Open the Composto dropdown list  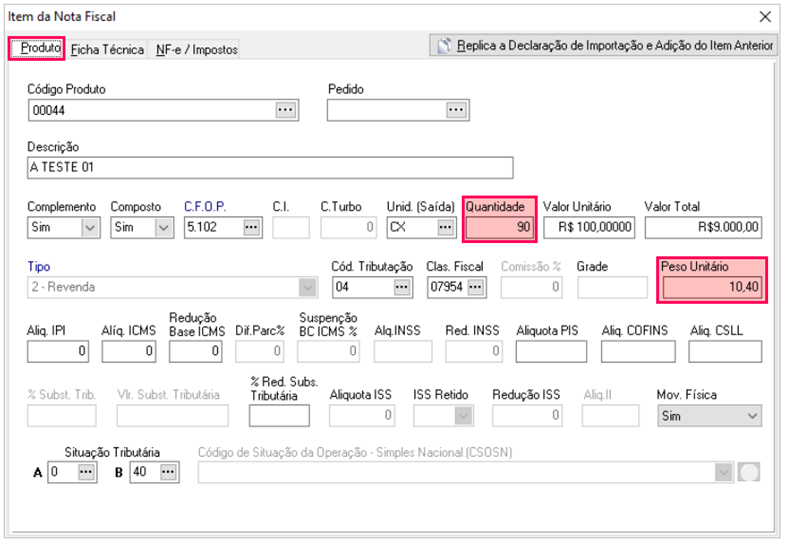pos(164,228)
